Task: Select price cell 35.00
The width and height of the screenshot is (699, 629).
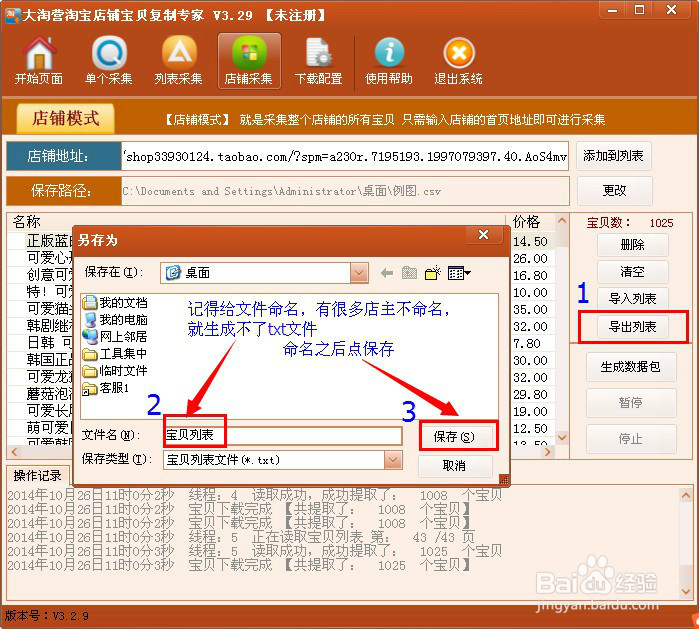Action: pyautogui.click(x=530, y=309)
